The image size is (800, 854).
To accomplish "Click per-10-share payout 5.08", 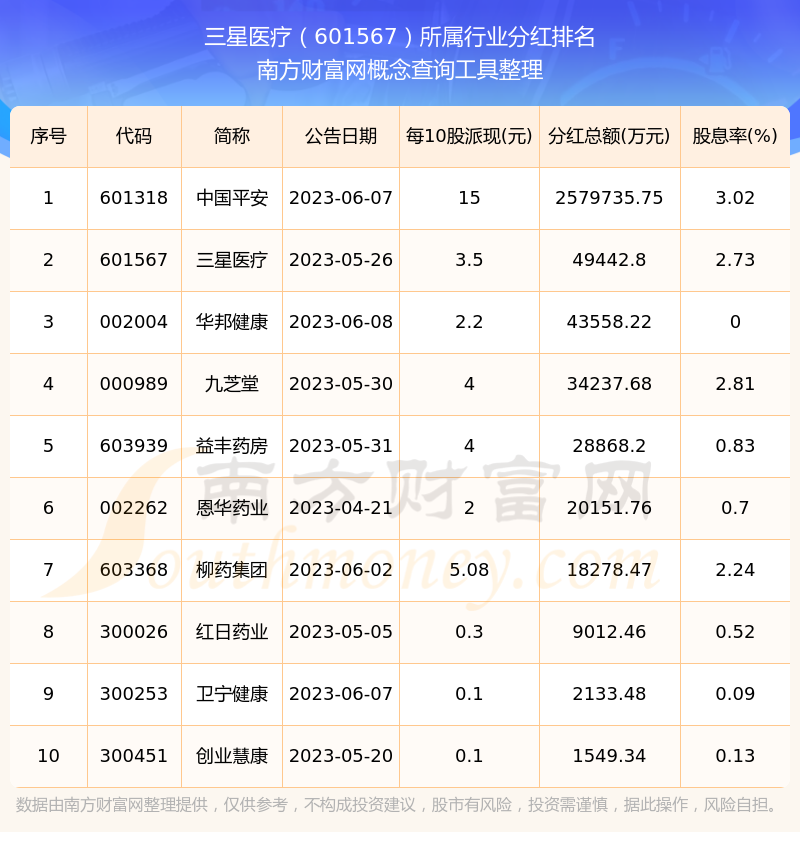I will click(x=469, y=571).
